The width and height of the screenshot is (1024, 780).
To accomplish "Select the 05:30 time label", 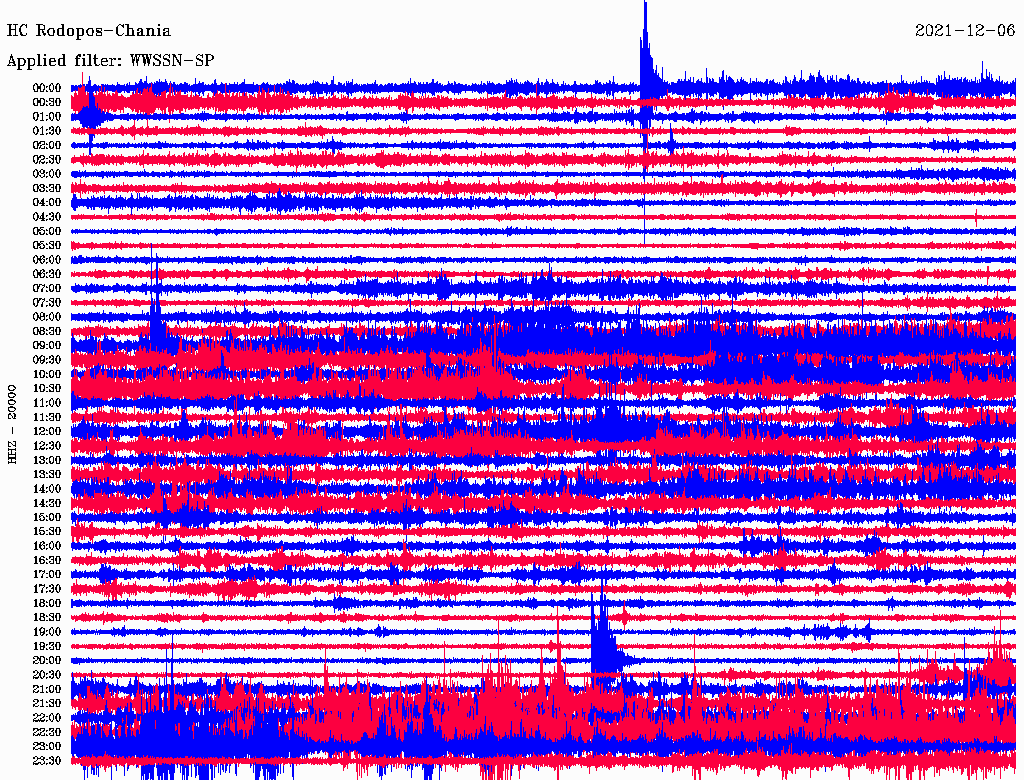I will pyautogui.click(x=47, y=245).
